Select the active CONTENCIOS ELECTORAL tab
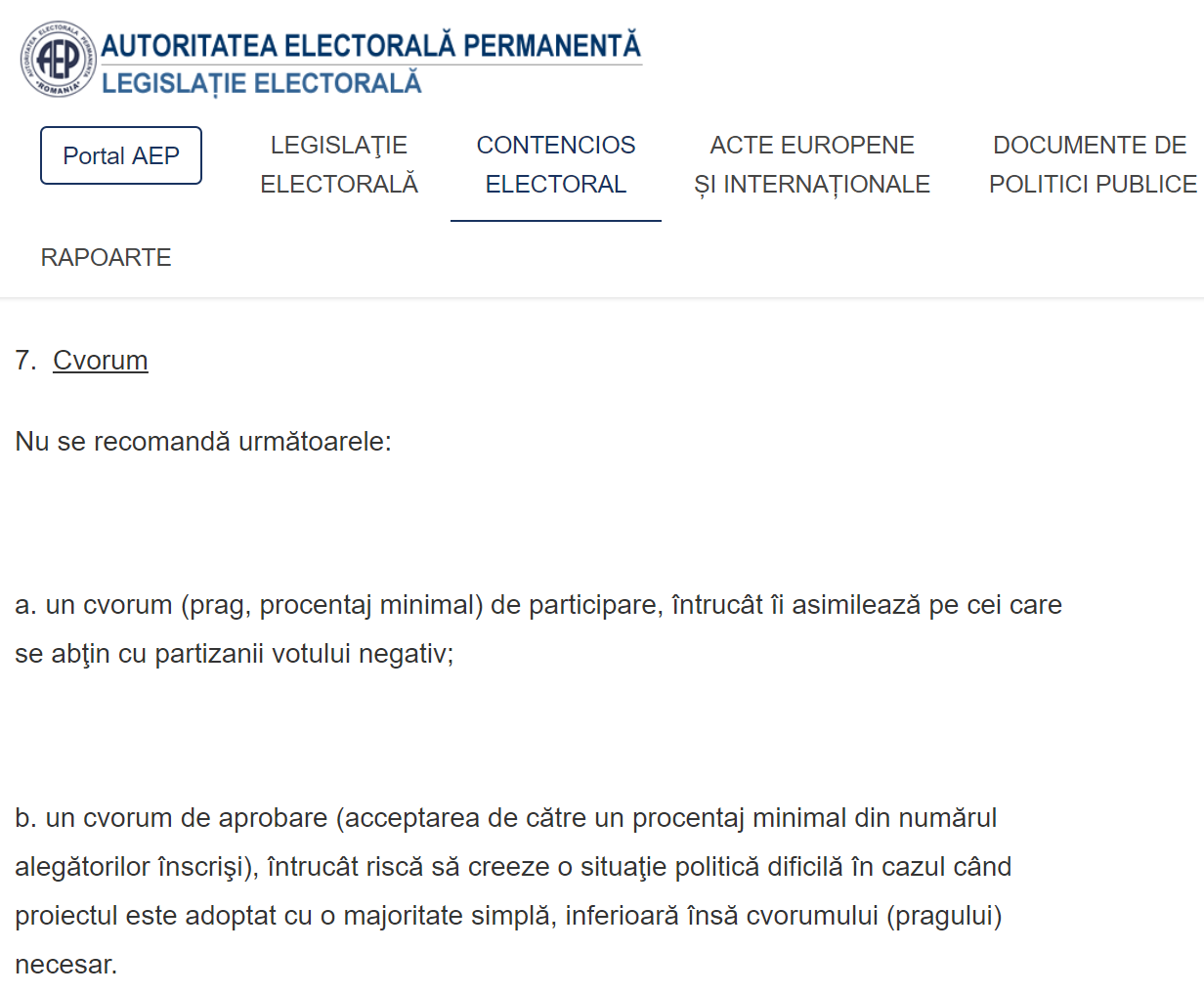Screen dimensions: 1204x994 pos(555,163)
